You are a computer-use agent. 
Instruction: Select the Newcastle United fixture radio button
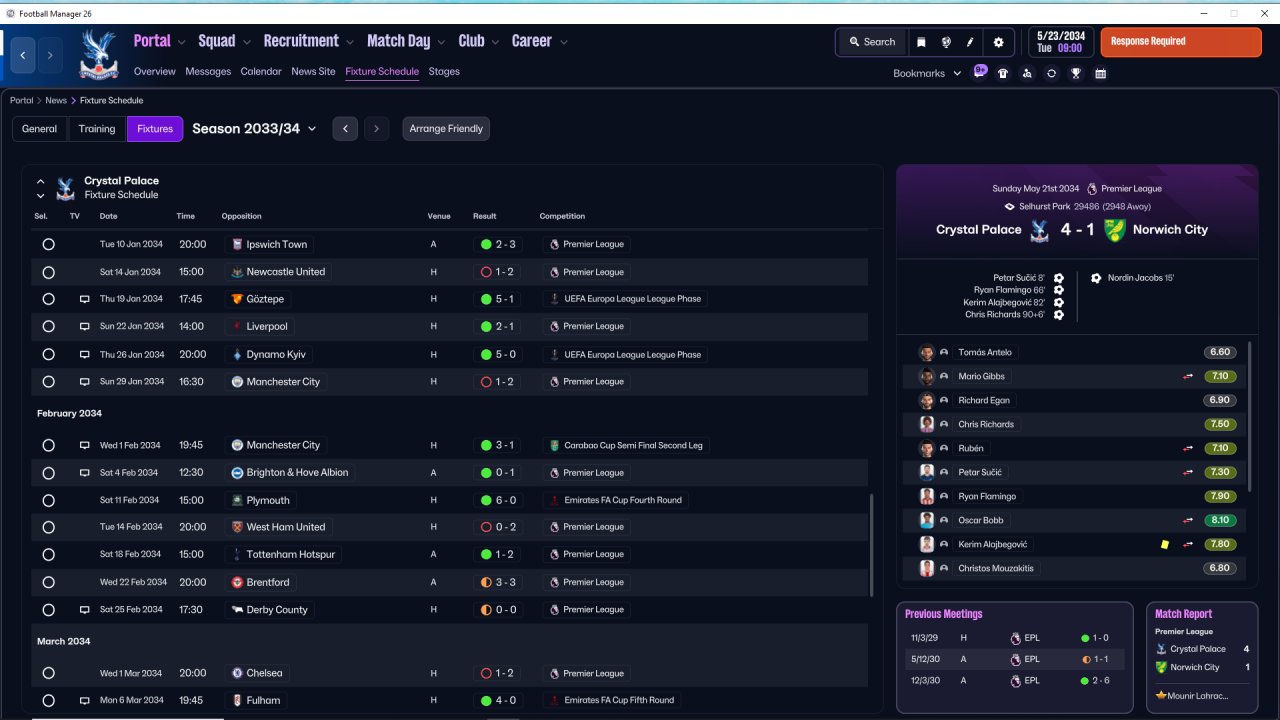48,272
